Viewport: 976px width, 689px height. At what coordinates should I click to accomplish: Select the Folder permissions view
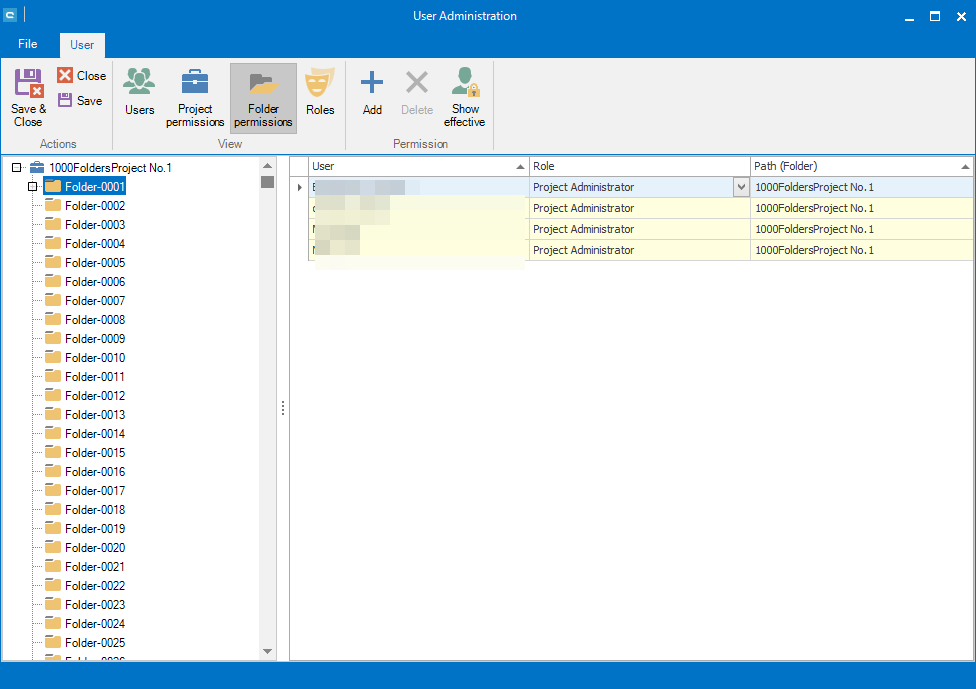point(263,97)
